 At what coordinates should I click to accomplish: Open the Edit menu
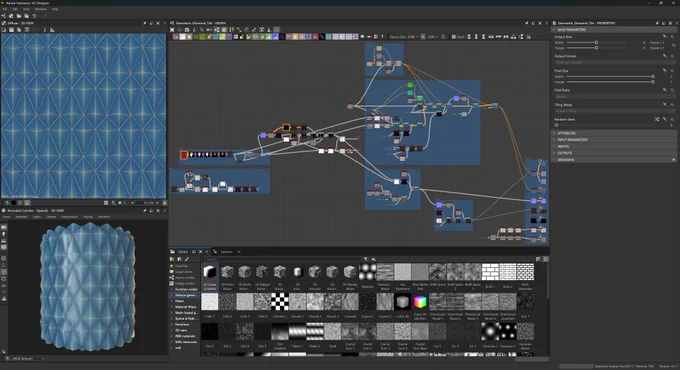coord(15,9)
